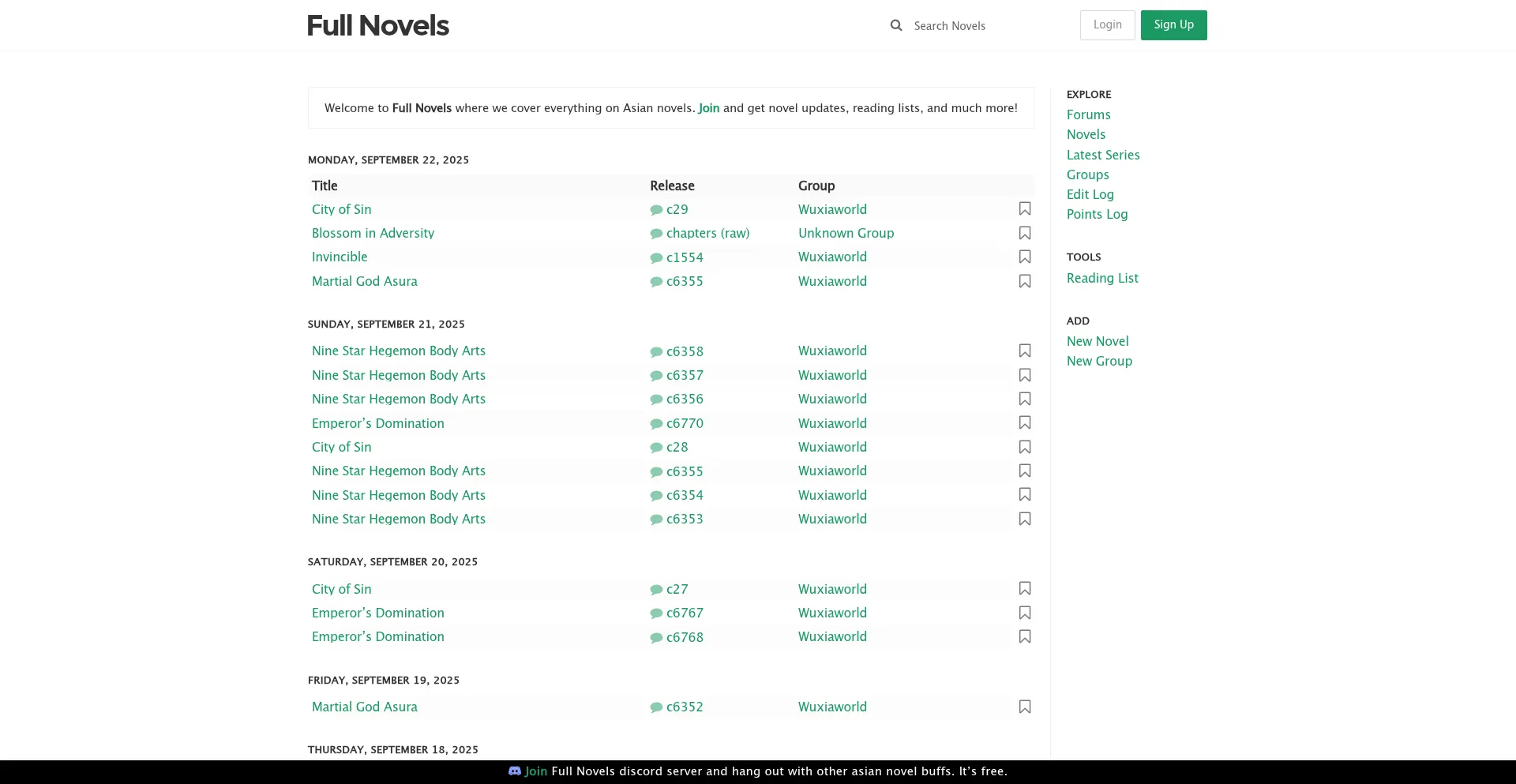Open the Forums page from Explore
Image resolution: width=1516 pixels, height=784 pixels.
1088,114
